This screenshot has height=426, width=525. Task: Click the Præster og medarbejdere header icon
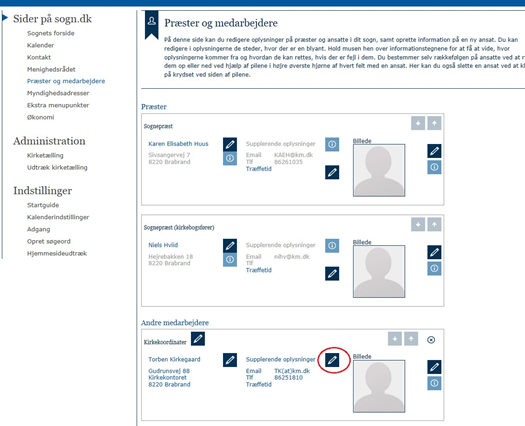point(151,24)
